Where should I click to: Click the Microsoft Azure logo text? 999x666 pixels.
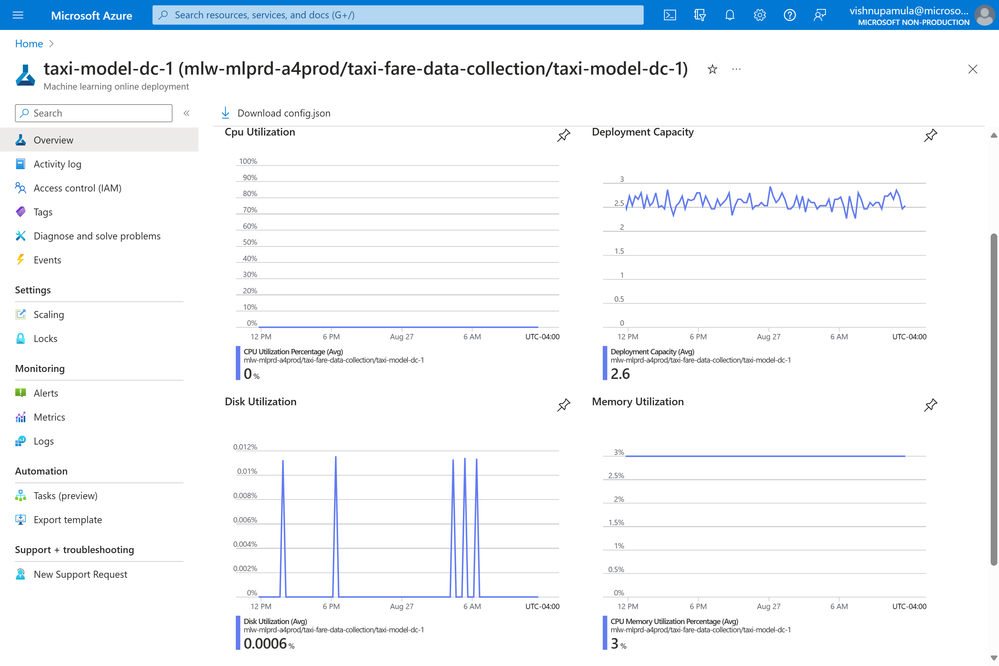(x=91, y=15)
